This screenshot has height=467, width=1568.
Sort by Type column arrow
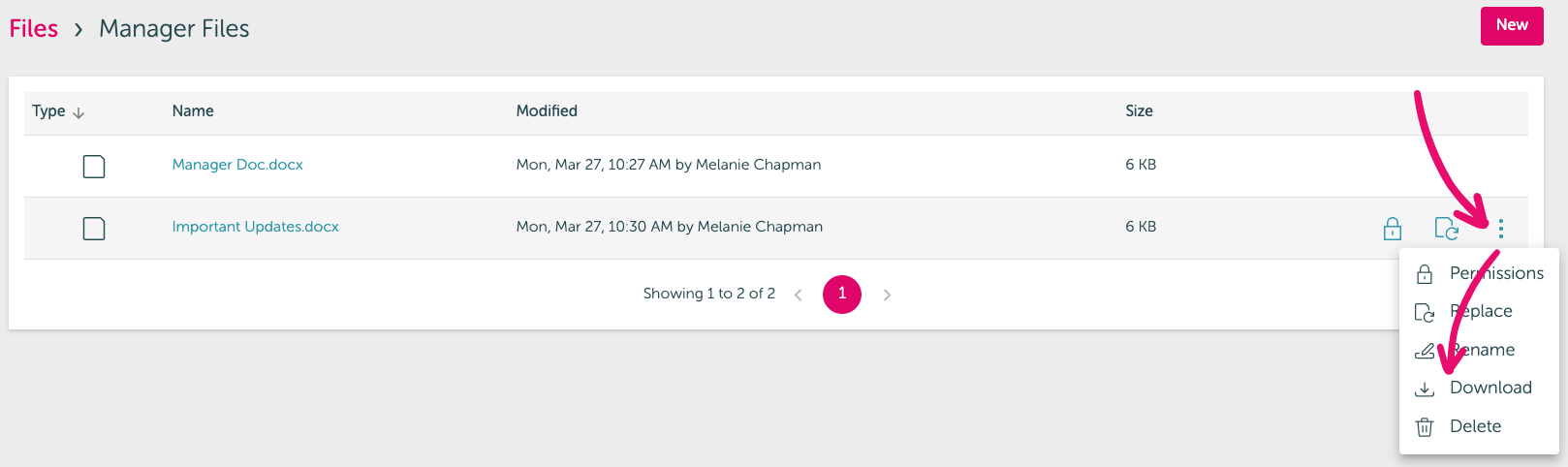[x=78, y=113]
